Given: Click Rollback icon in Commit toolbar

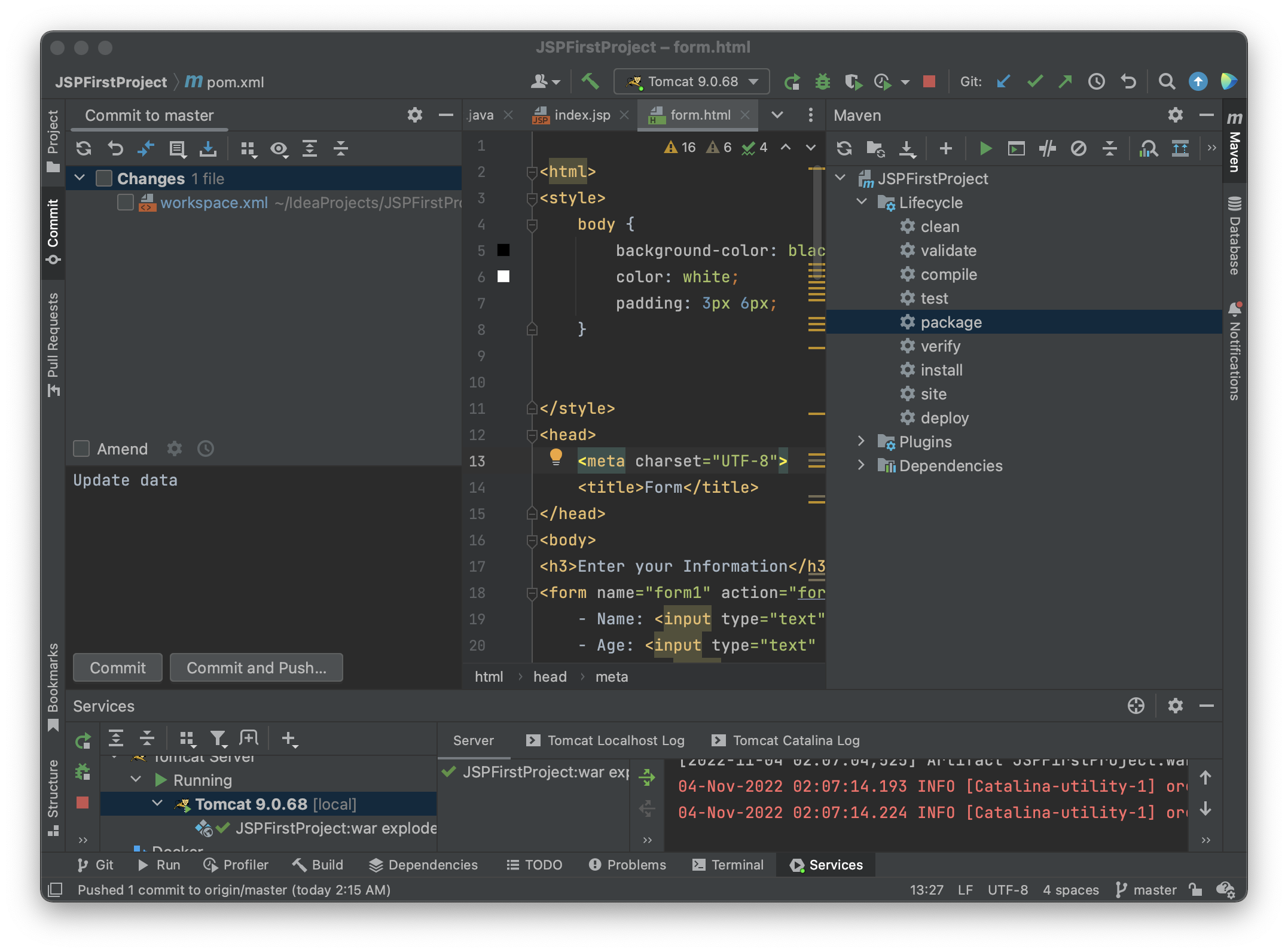Looking at the screenshot, I should (115, 148).
